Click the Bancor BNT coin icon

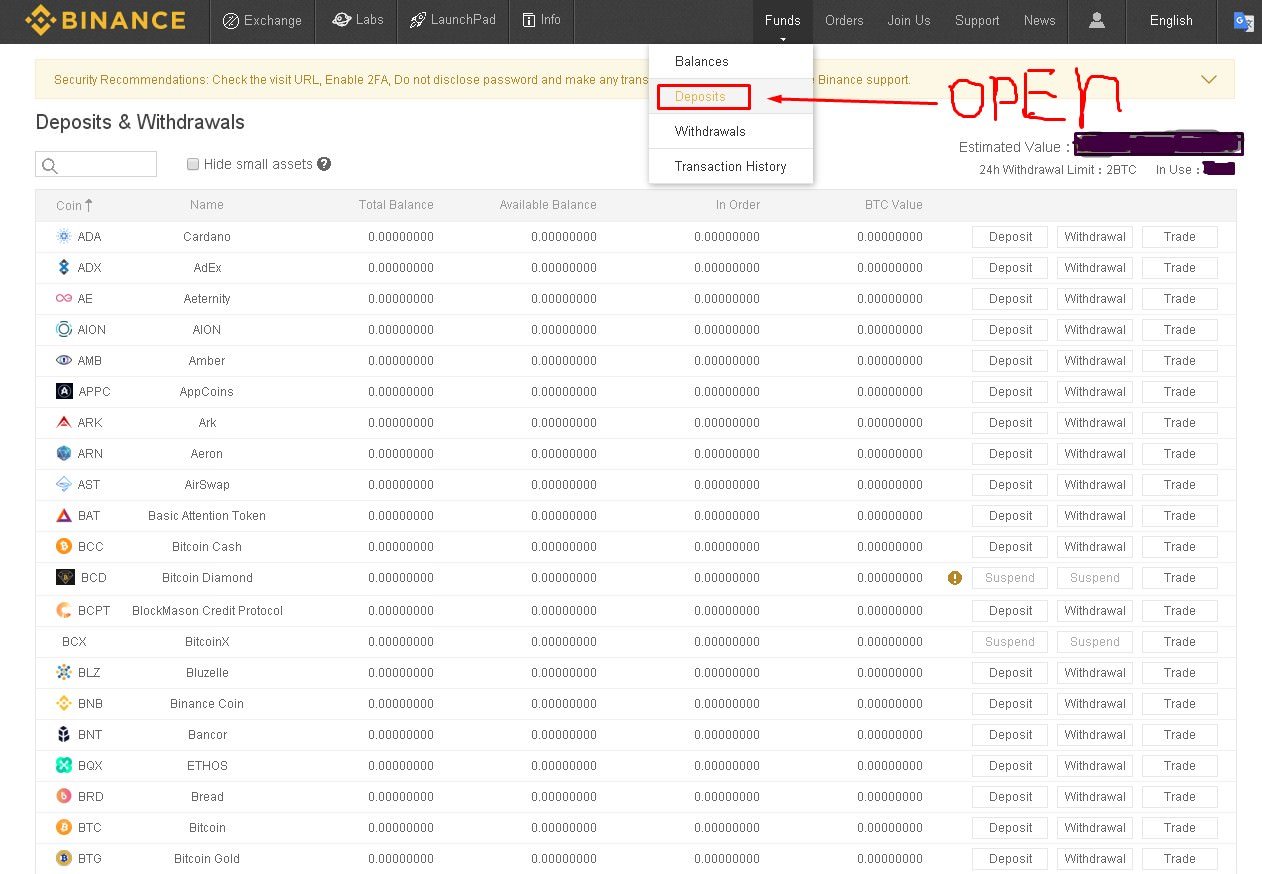point(64,735)
